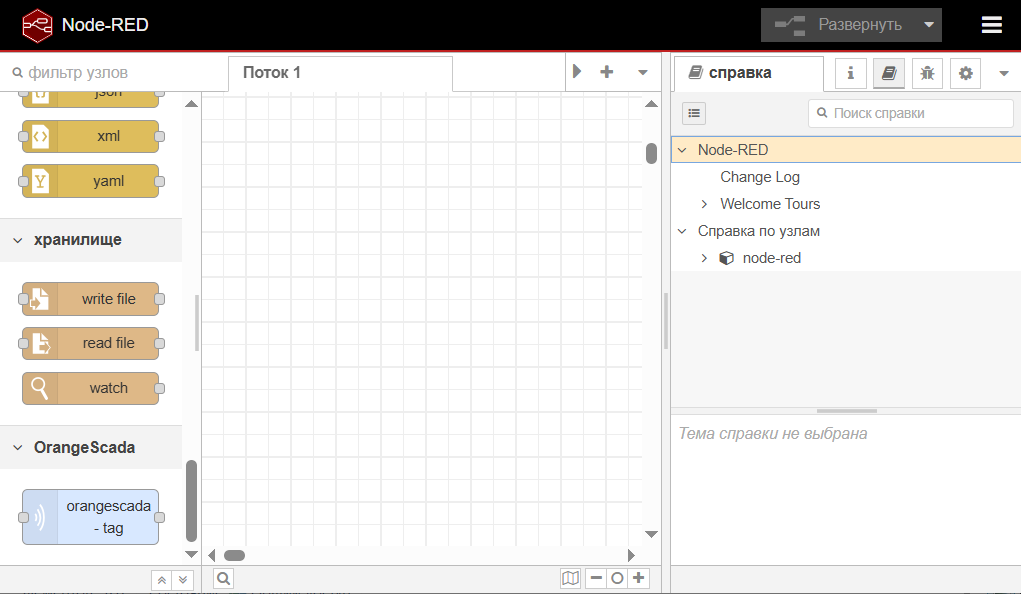Open the debug bug sidebar icon
Viewport: 1021px width, 594px height.
(x=927, y=73)
